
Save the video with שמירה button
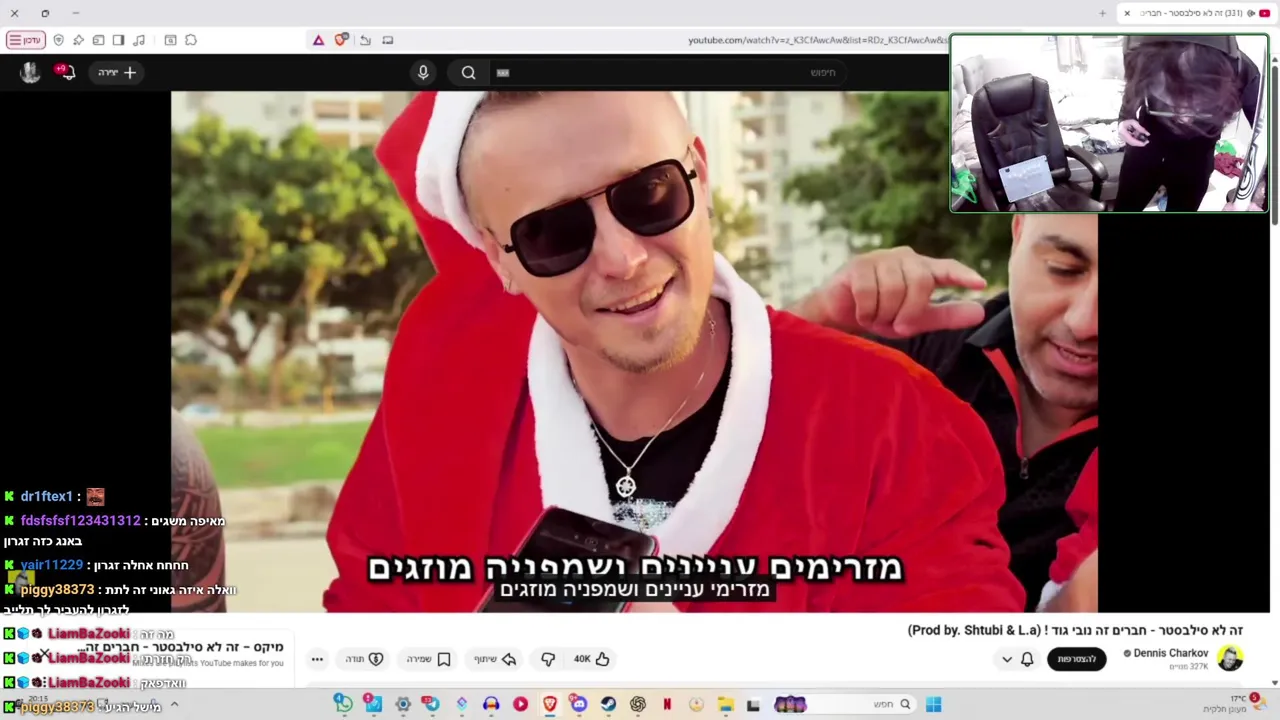coord(429,659)
